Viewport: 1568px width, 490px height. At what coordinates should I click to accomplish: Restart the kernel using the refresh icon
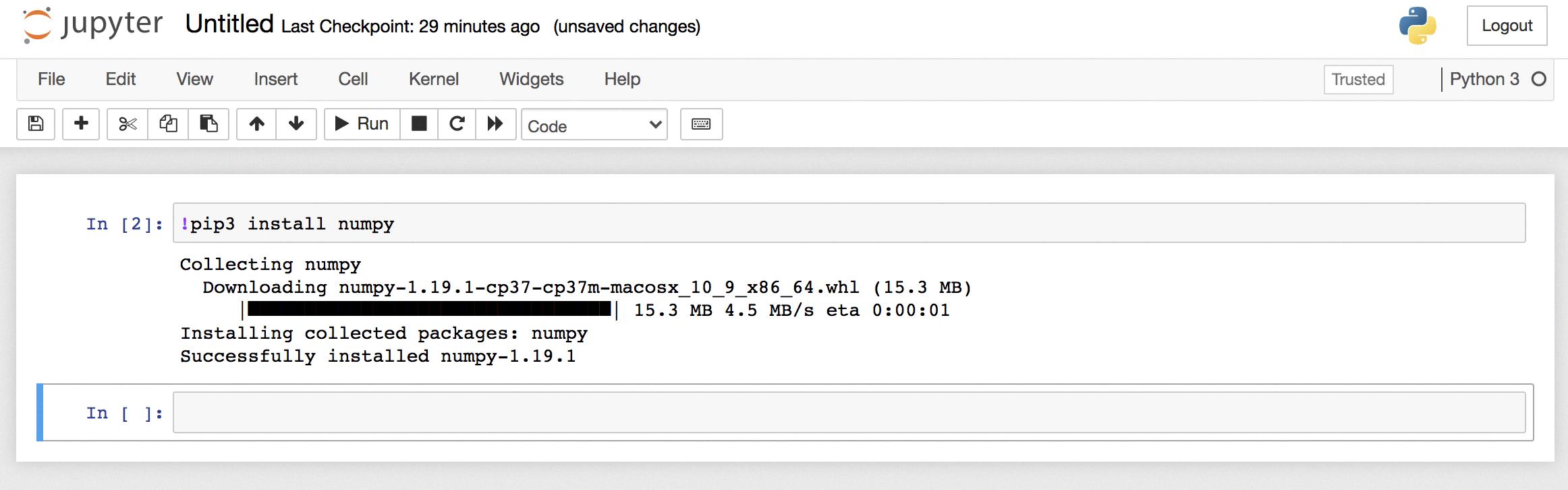click(457, 124)
